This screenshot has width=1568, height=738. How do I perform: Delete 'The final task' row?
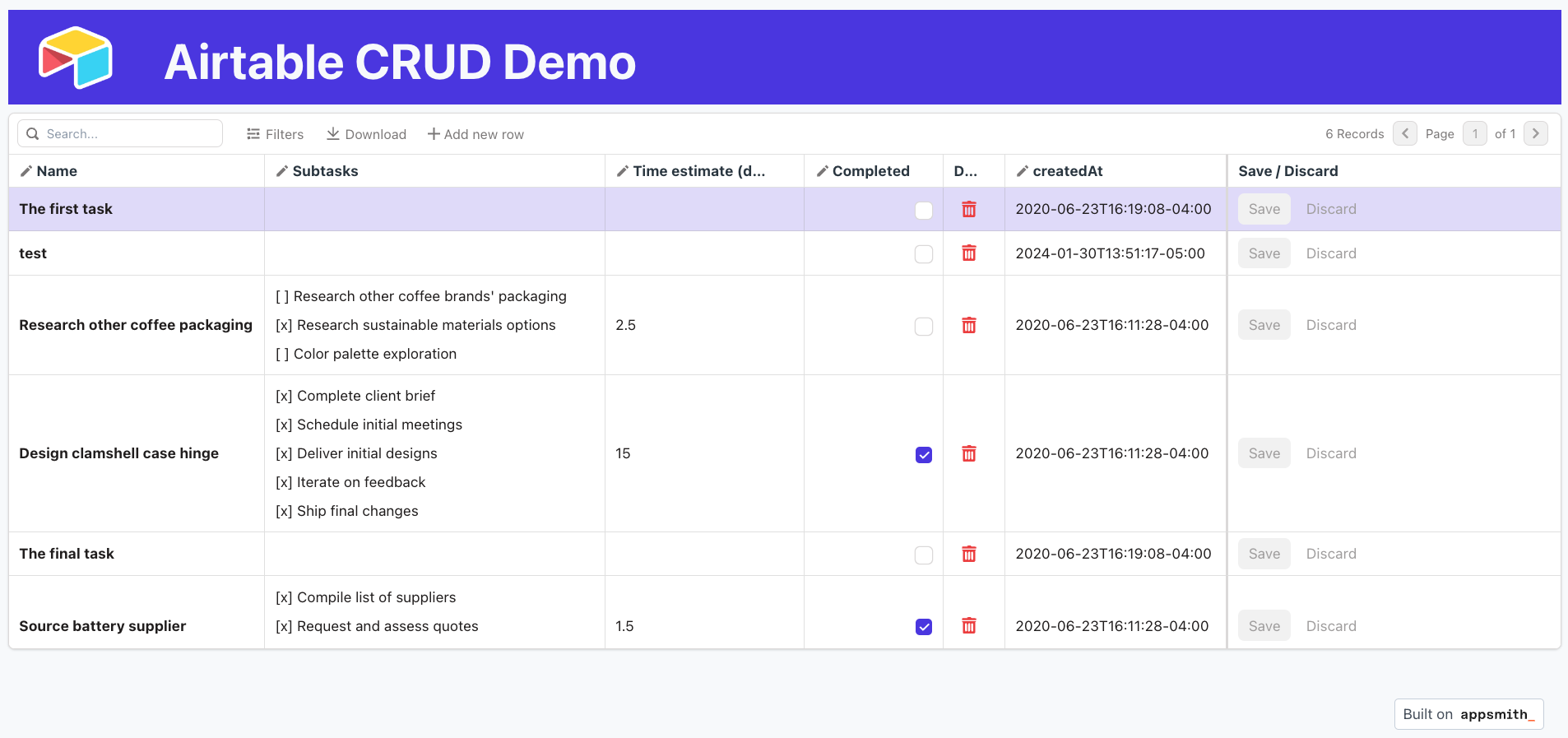(x=969, y=554)
